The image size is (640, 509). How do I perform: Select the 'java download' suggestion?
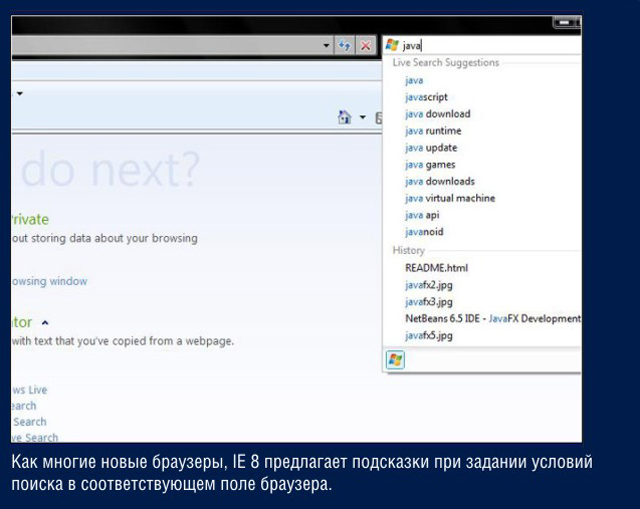[x=438, y=114]
